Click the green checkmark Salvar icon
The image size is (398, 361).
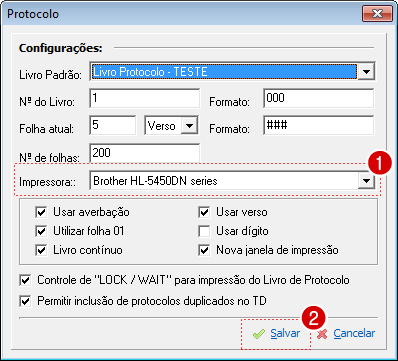259,334
